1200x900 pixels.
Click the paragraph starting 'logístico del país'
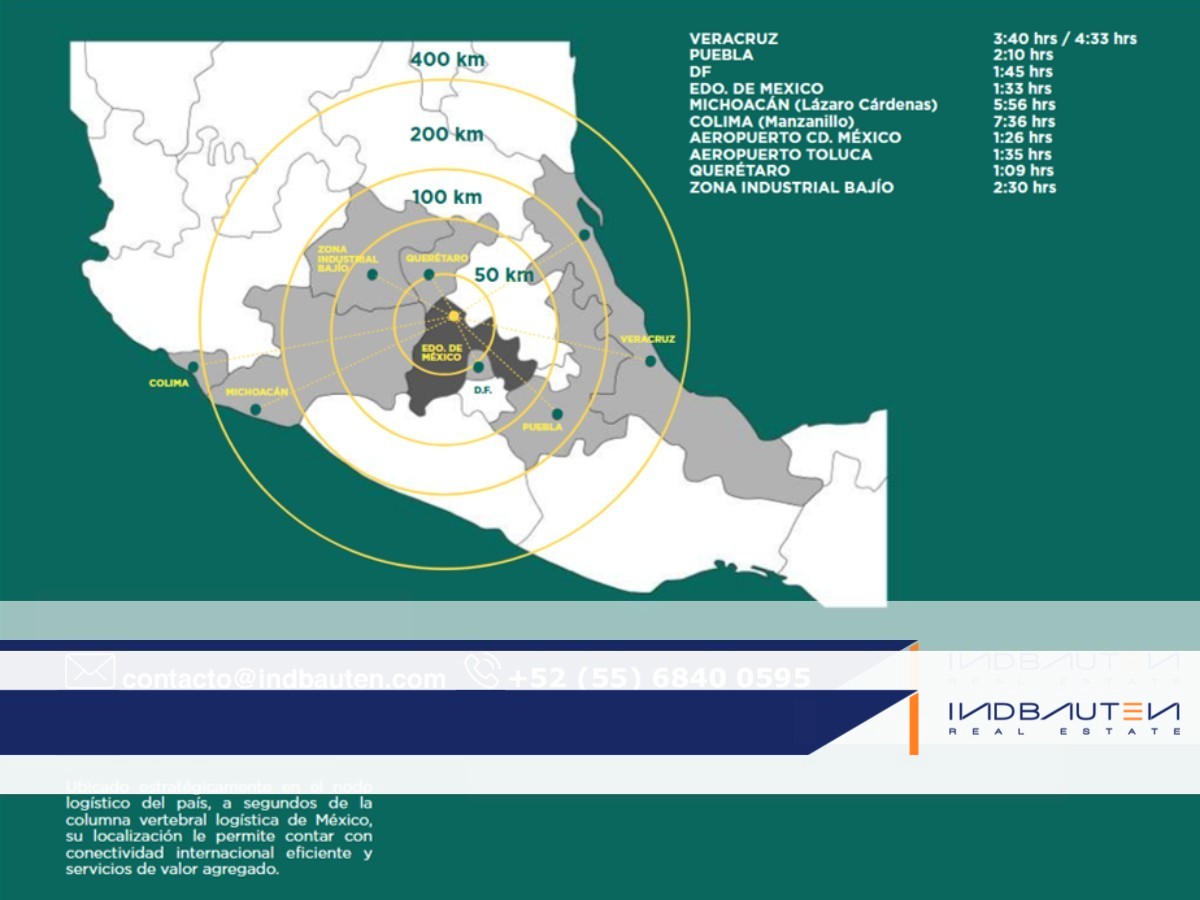(x=219, y=836)
